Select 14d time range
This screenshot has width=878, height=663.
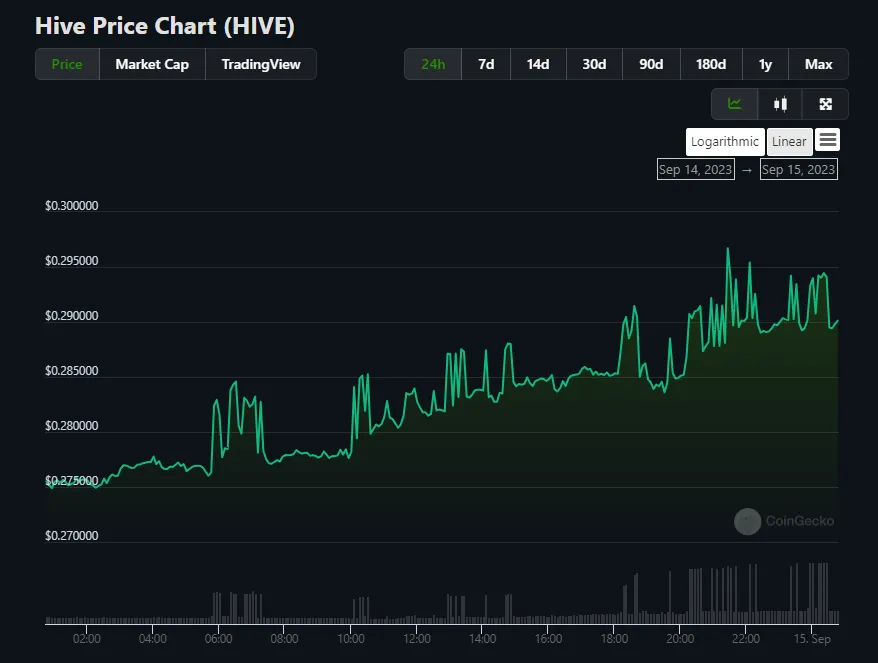(x=538, y=64)
